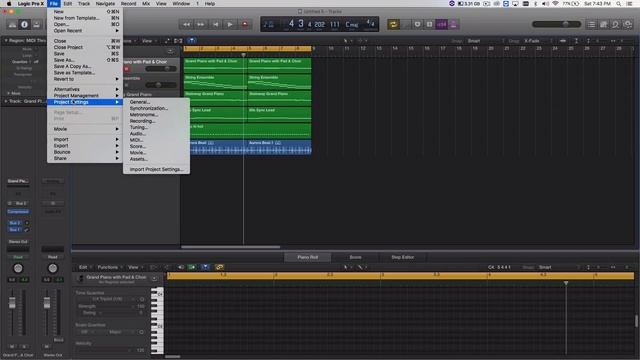The height and width of the screenshot is (360, 640).
Task: Choose Import Project Settings...
Action: (x=156, y=169)
